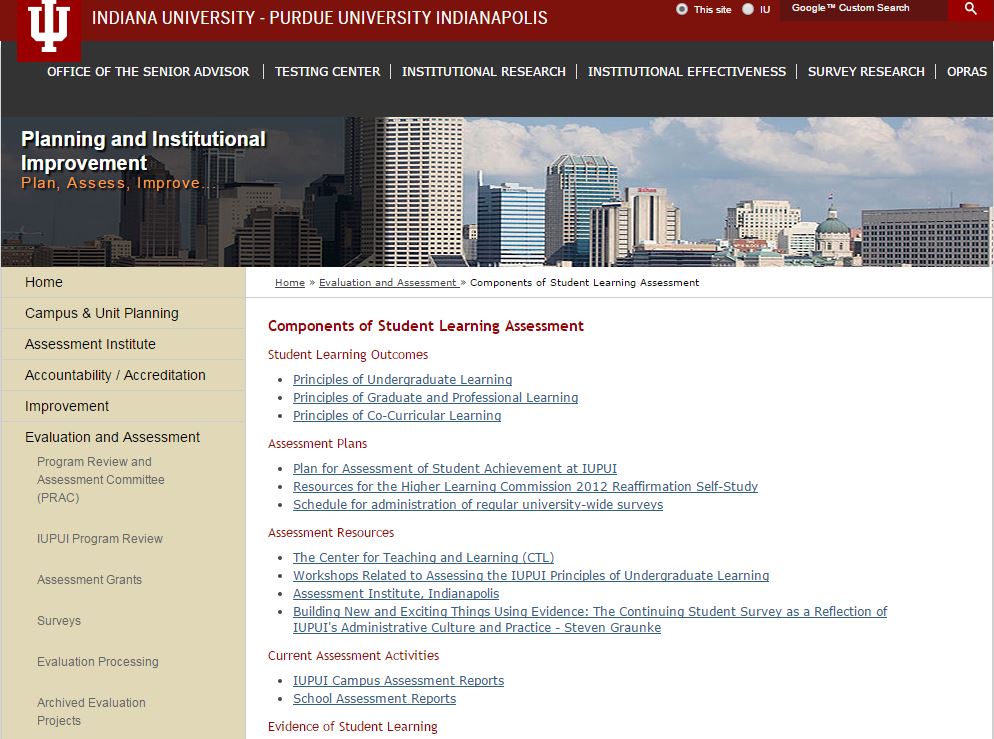This screenshot has height=739, width=994.
Task: Open School Assessment Reports link
Action: tap(375, 698)
